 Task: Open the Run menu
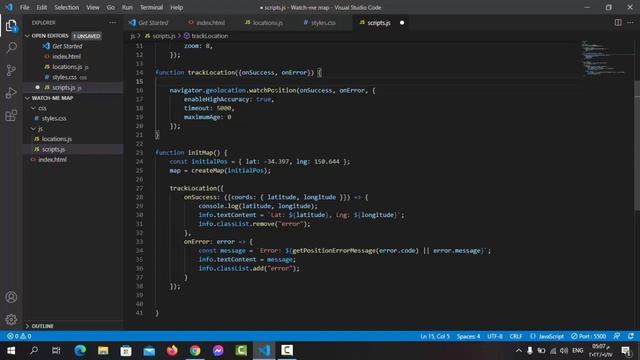coord(127,7)
